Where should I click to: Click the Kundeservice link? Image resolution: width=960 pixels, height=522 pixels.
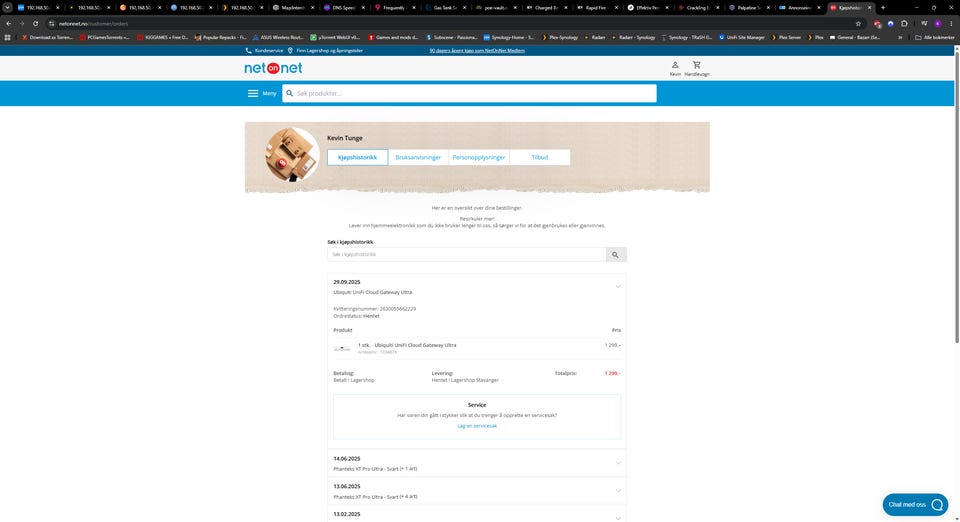coord(269,51)
